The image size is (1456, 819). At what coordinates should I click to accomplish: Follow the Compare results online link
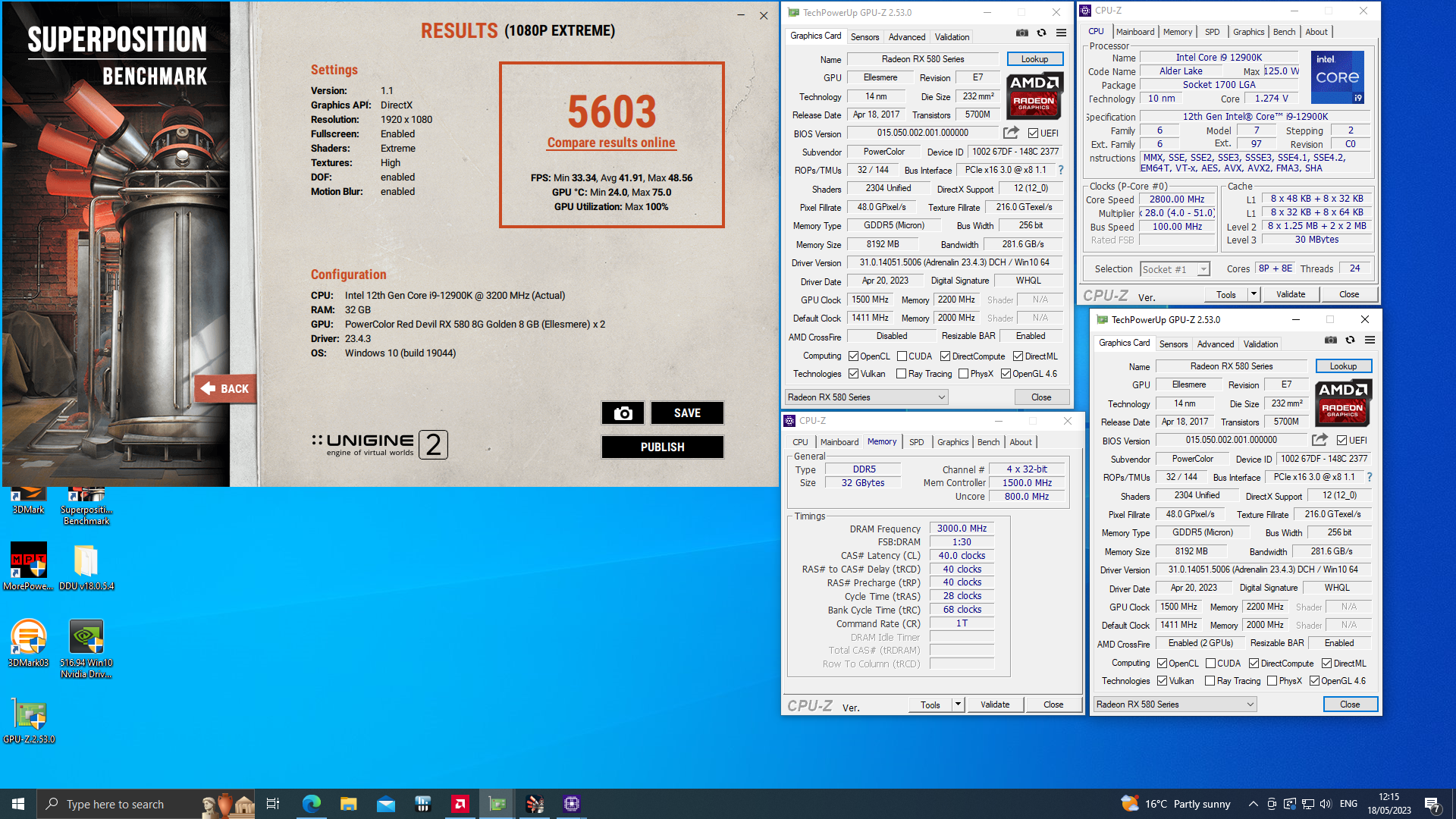click(x=611, y=143)
